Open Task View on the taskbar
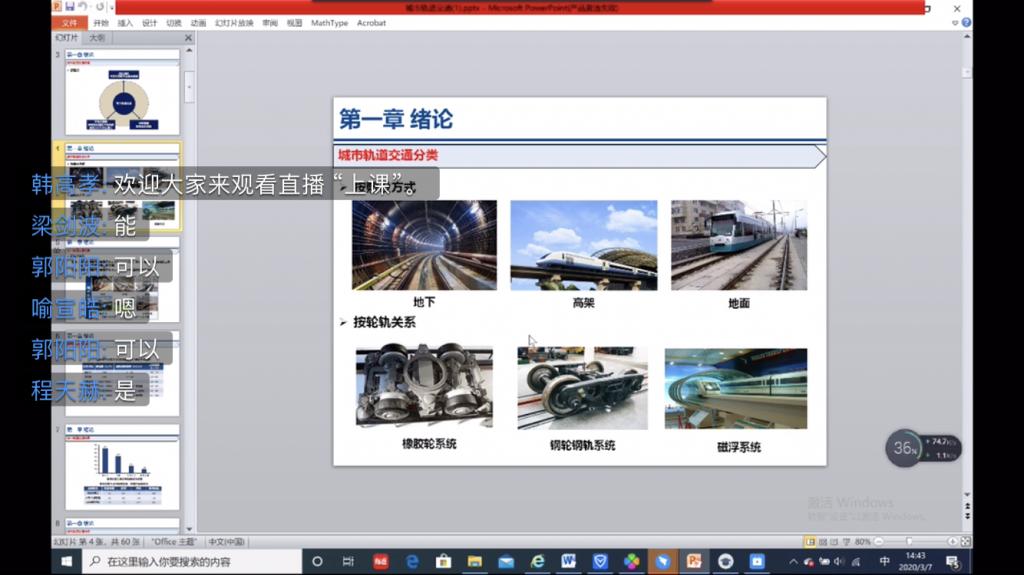This screenshot has width=1024, height=575. 348,562
